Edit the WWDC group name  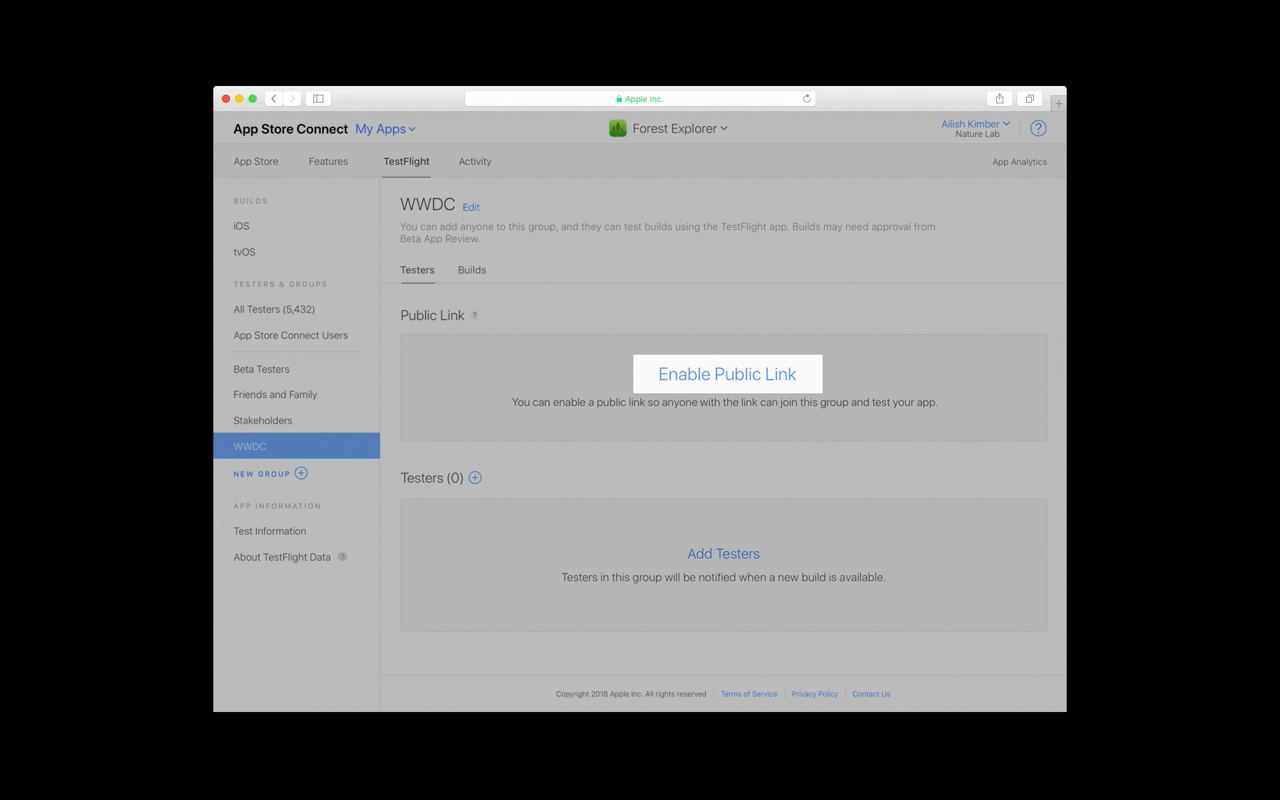471,208
